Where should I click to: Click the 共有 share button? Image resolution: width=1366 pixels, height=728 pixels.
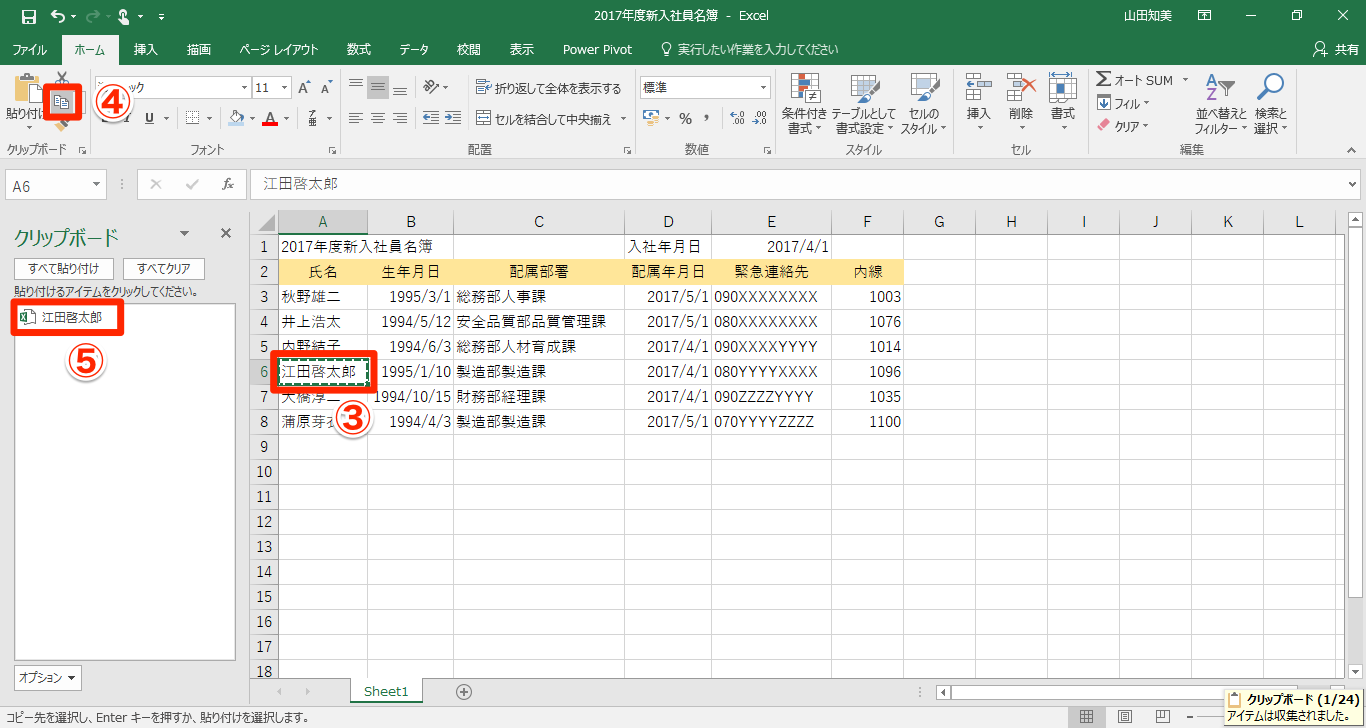click(x=1336, y=49)
